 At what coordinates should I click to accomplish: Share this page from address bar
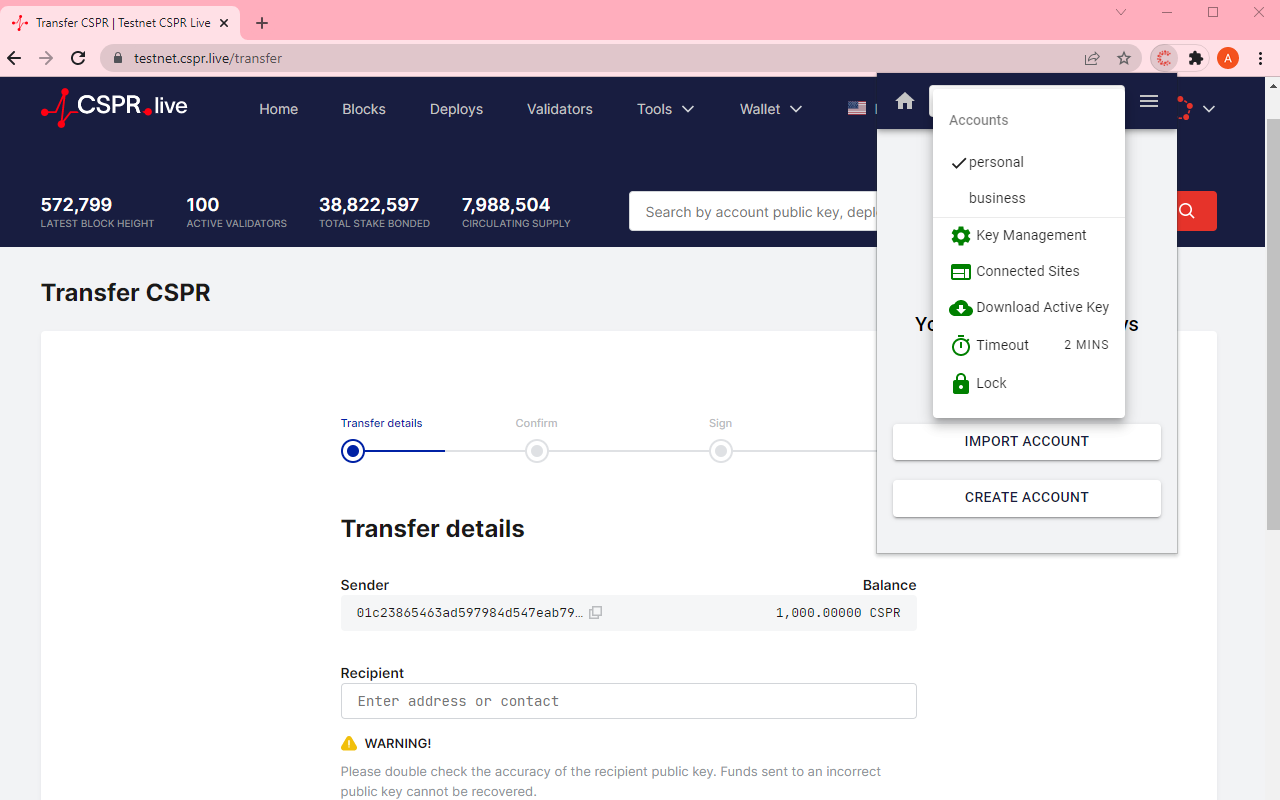click(1092, 58)
